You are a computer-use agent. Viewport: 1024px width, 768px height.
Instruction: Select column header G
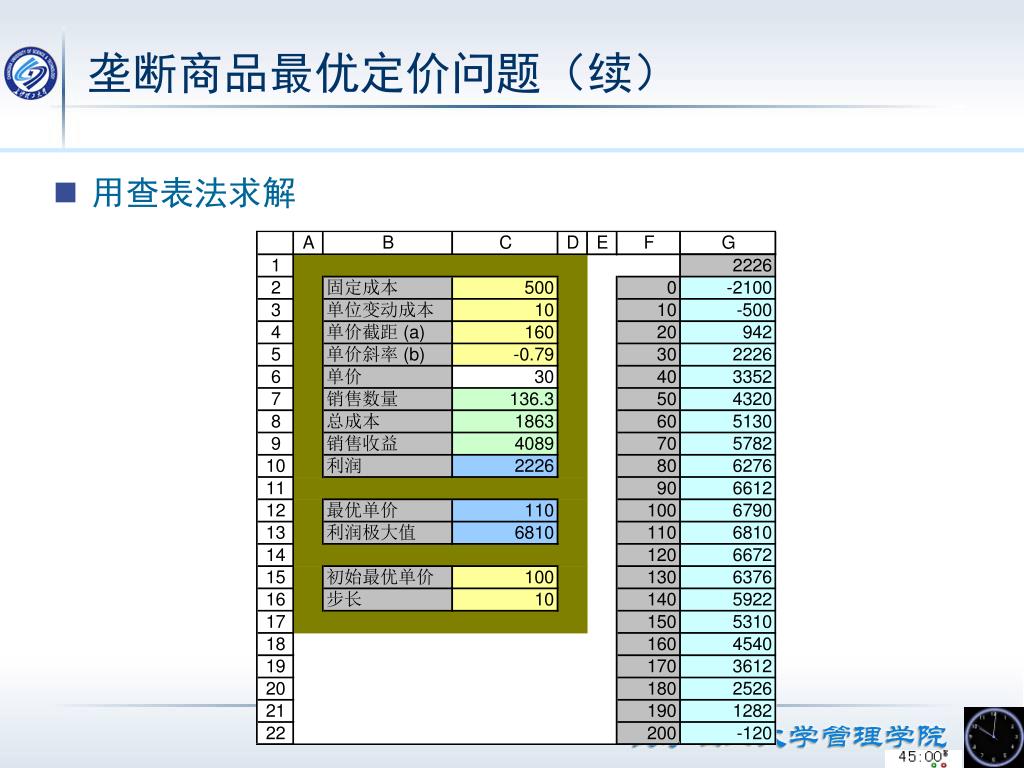click(728, 243)
